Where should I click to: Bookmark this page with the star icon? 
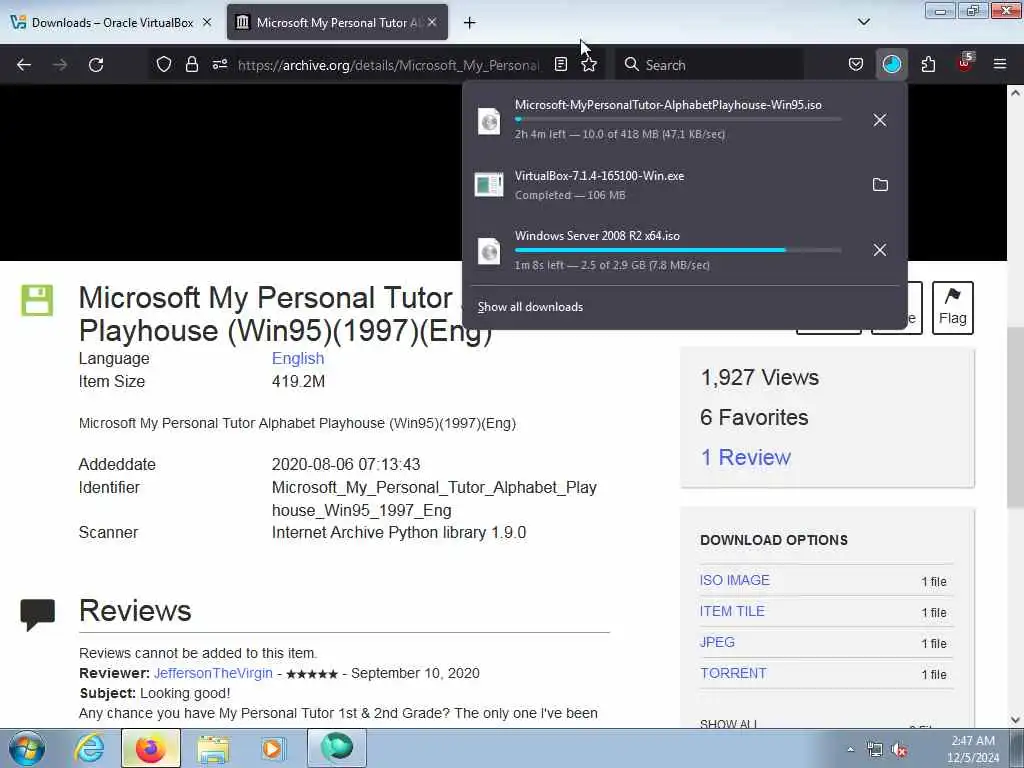tap(589, 65)
